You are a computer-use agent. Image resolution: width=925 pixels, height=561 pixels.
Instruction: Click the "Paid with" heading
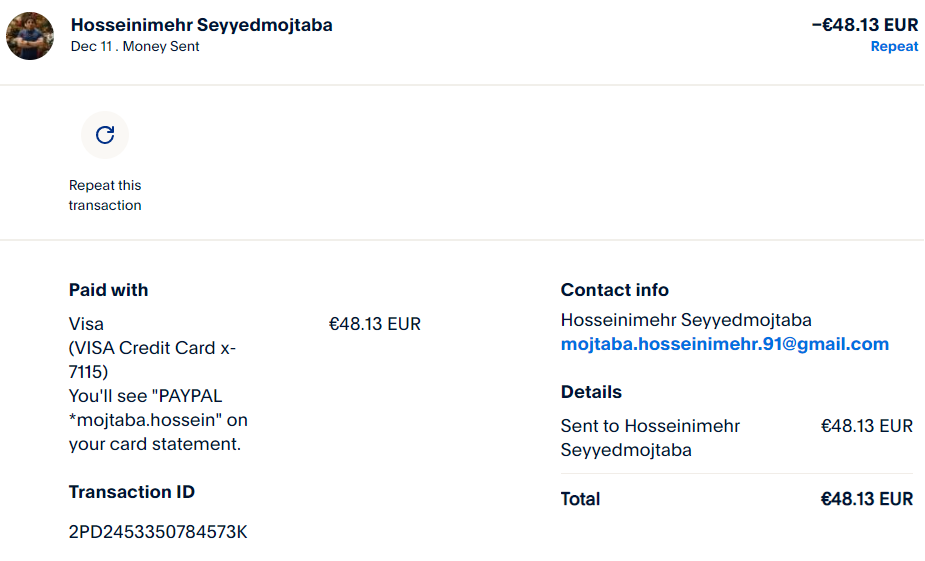tap(108, 290)
